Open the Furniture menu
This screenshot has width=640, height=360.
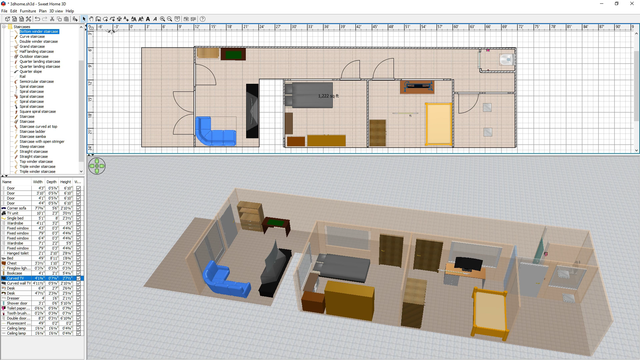pos(28,11)
